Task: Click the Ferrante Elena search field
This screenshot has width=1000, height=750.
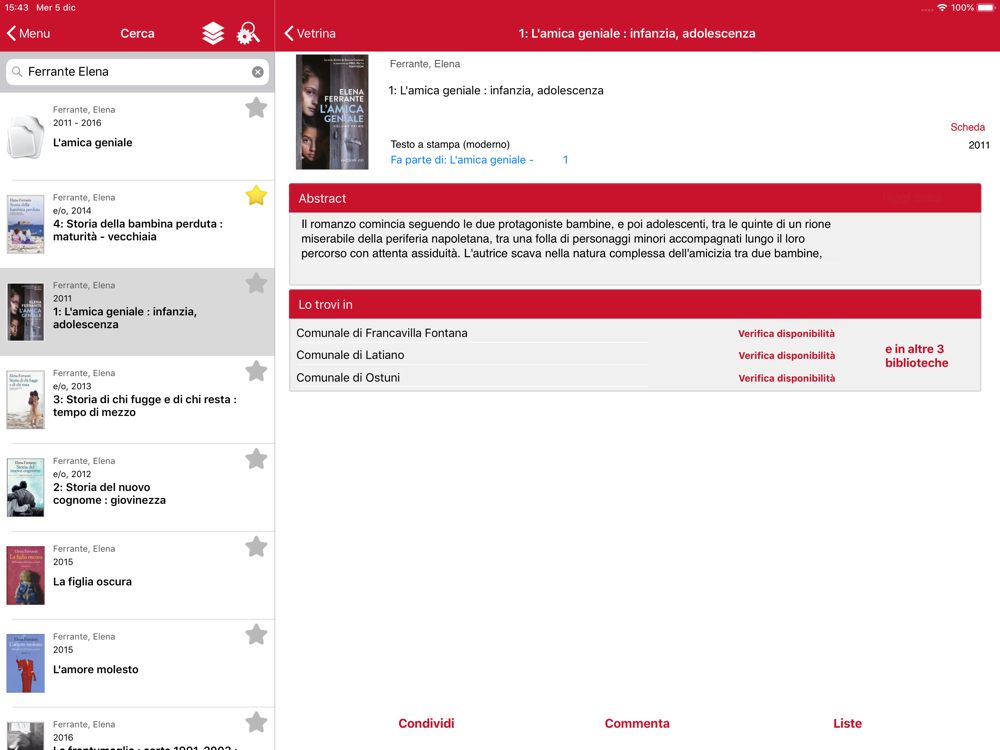Action: [x=137, y=72]
